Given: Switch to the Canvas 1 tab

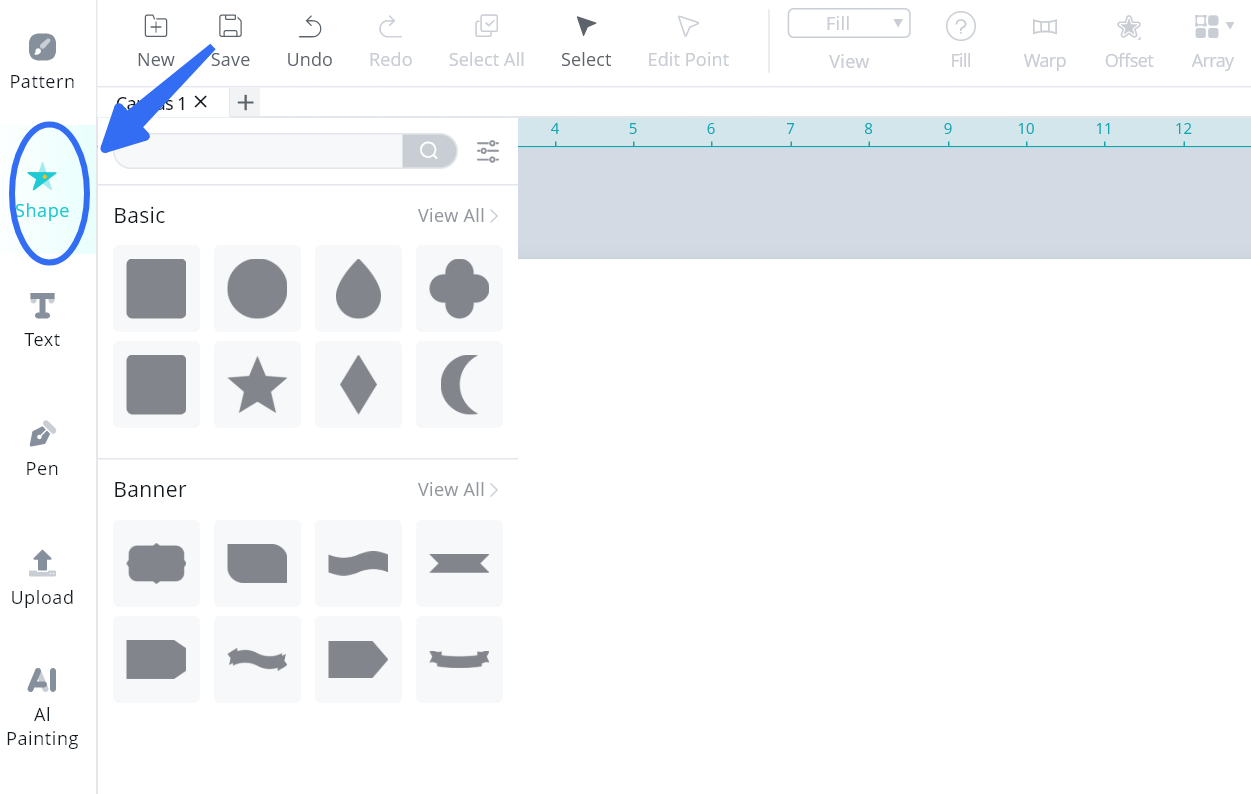Looking at the screenshot, I should [x=152, y=102].
